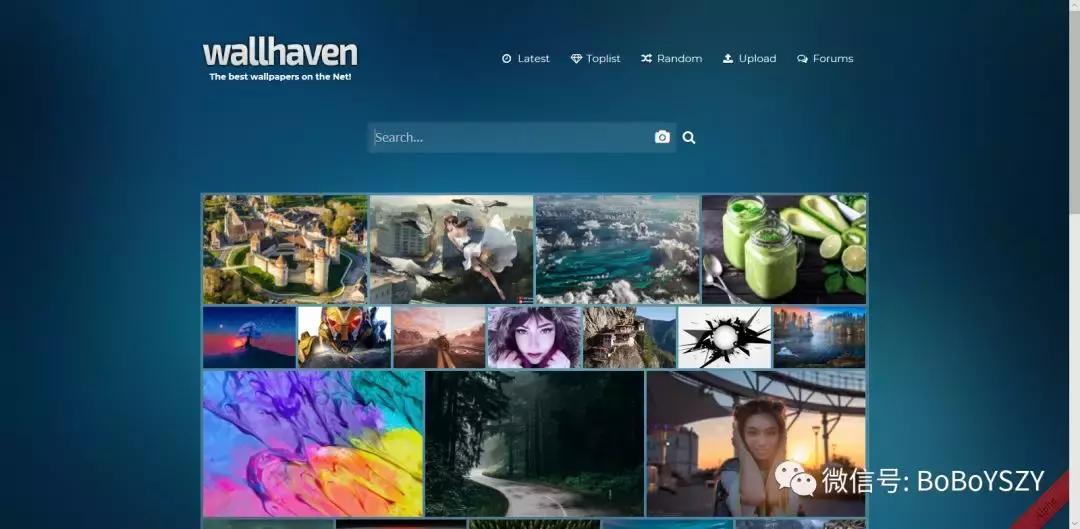
Task: Open the girl with white birds wallpaper
Action: (451, 249)
